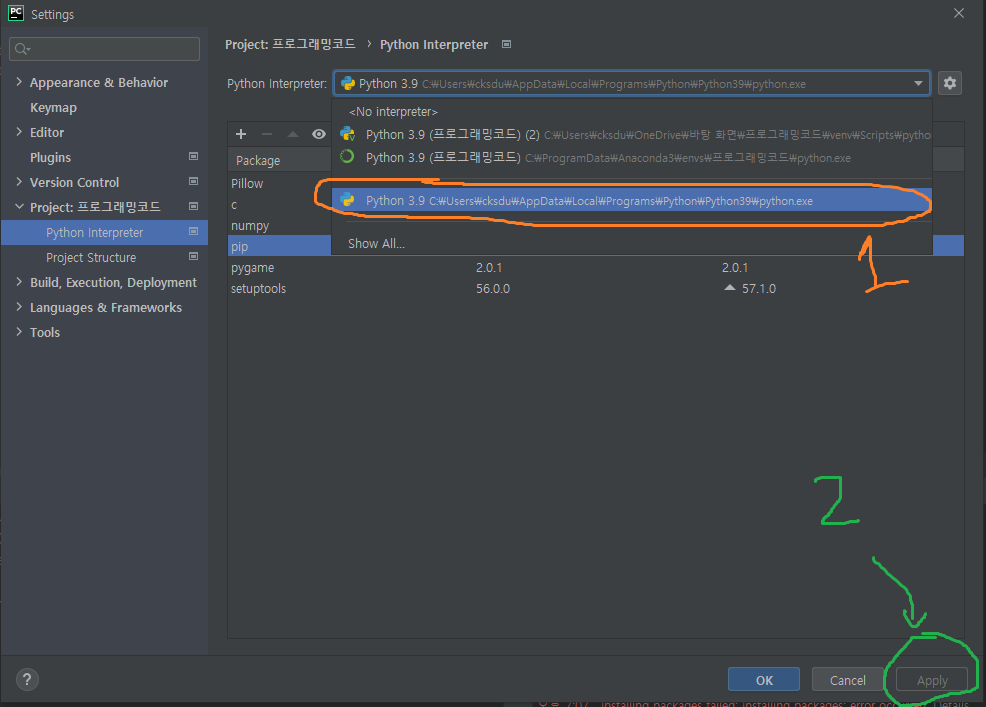Open the Python Interpreter dropdown arrow
The height and width of the screenshot is (707, 986).
[918, 83]
